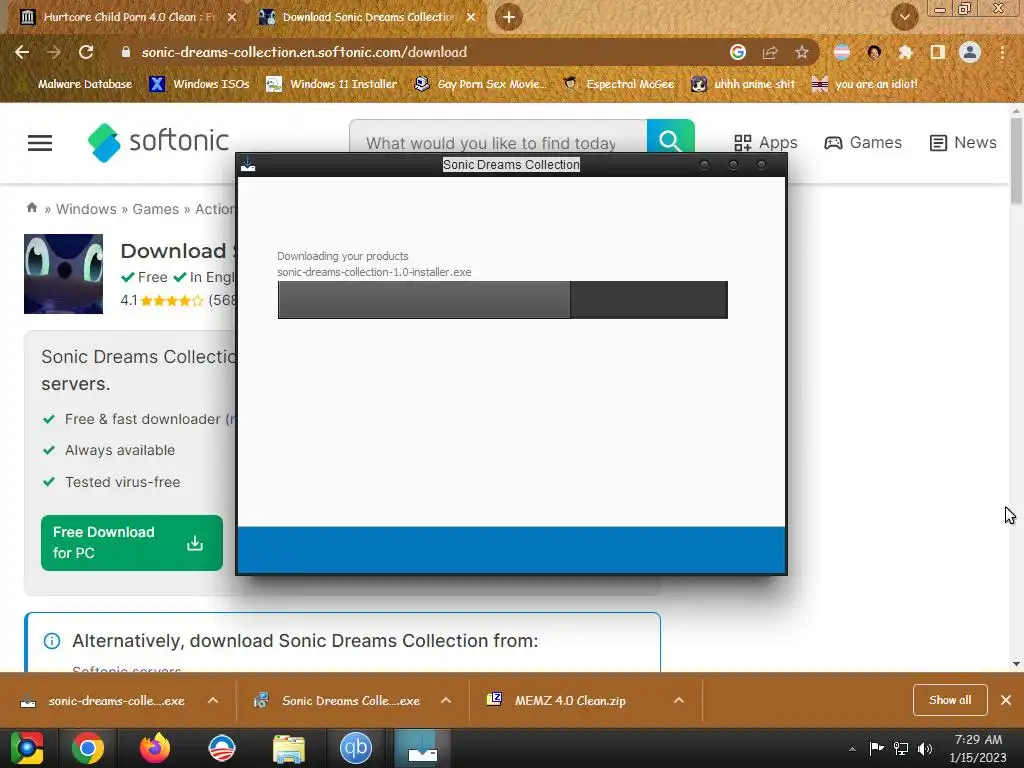The image size is (1024, 768).
Task: Click the installer download progress bar
Action: [x=502, y=300]
